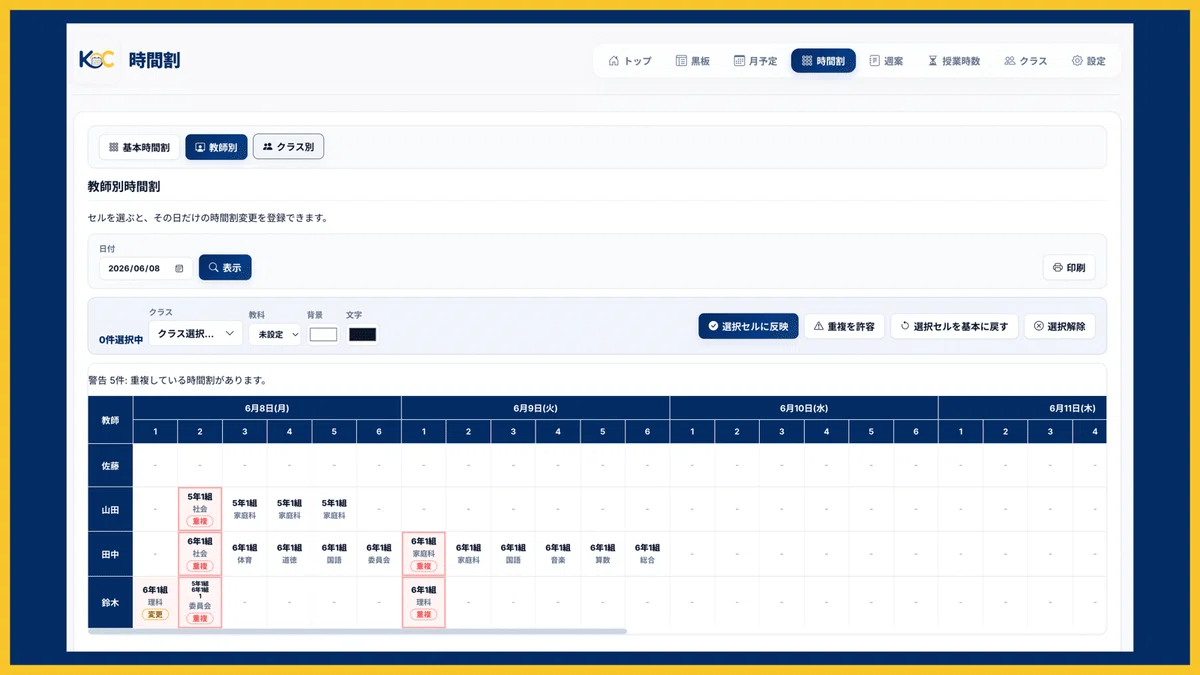Viewport: 1200px width, 675px height.
Task: Go to トップ home page
Action: click(x=630, y=61)
